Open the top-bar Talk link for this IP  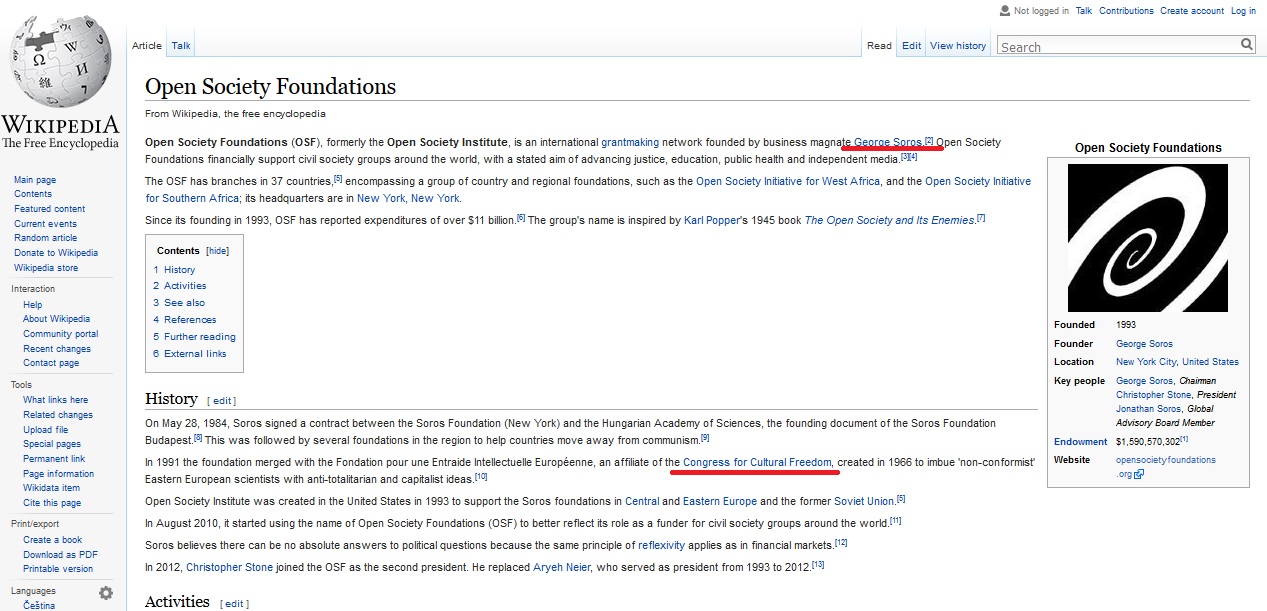(1084, 11)
